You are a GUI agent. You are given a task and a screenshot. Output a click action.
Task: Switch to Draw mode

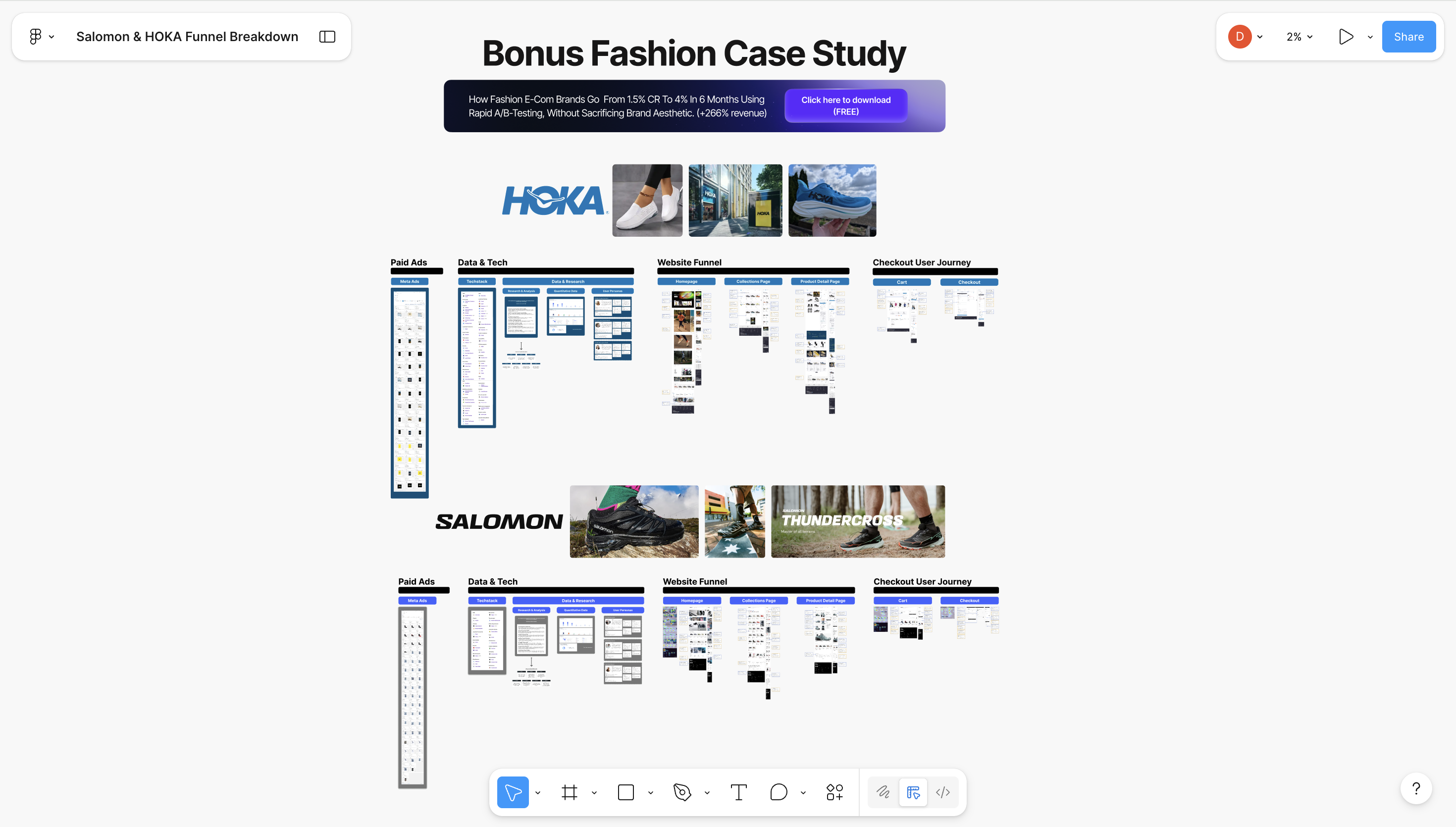click(883, 792)
